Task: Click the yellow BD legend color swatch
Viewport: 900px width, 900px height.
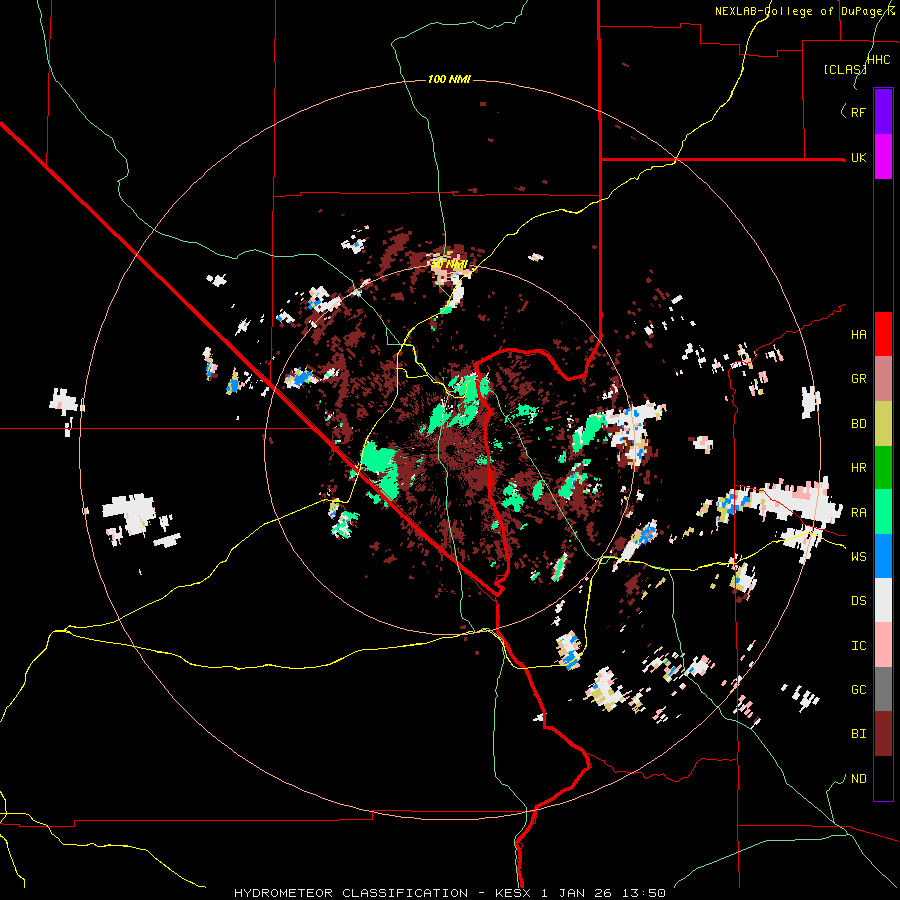Action: click(883, 424)
